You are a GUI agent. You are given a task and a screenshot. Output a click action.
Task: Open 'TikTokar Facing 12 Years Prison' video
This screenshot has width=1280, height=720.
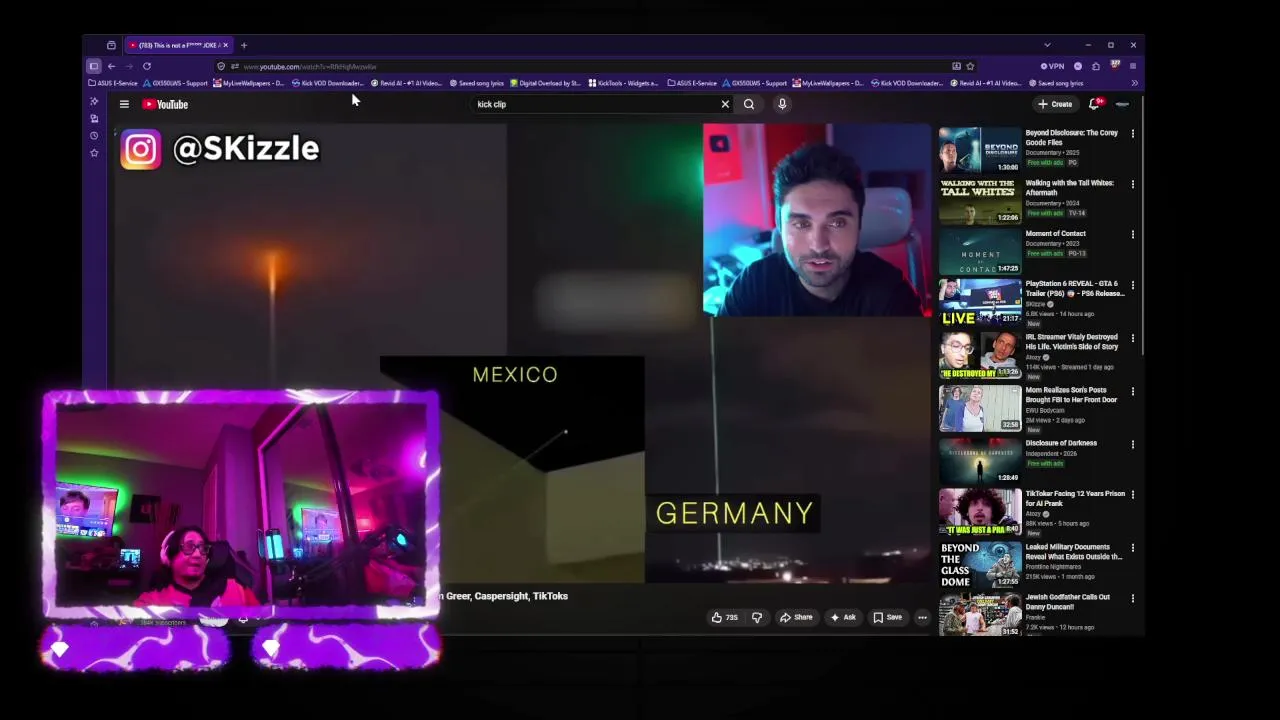(x=1075, y=498)
